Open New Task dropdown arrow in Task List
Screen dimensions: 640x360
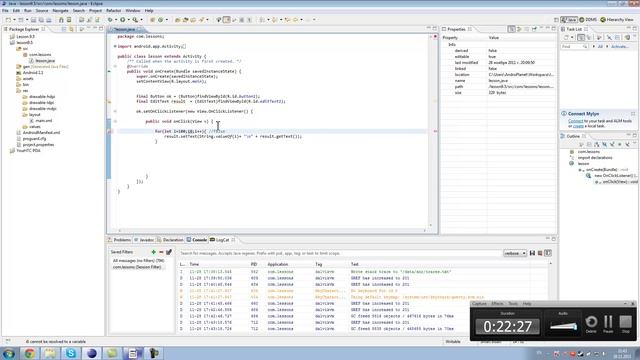pyautogui.click(x=572, y=38)
